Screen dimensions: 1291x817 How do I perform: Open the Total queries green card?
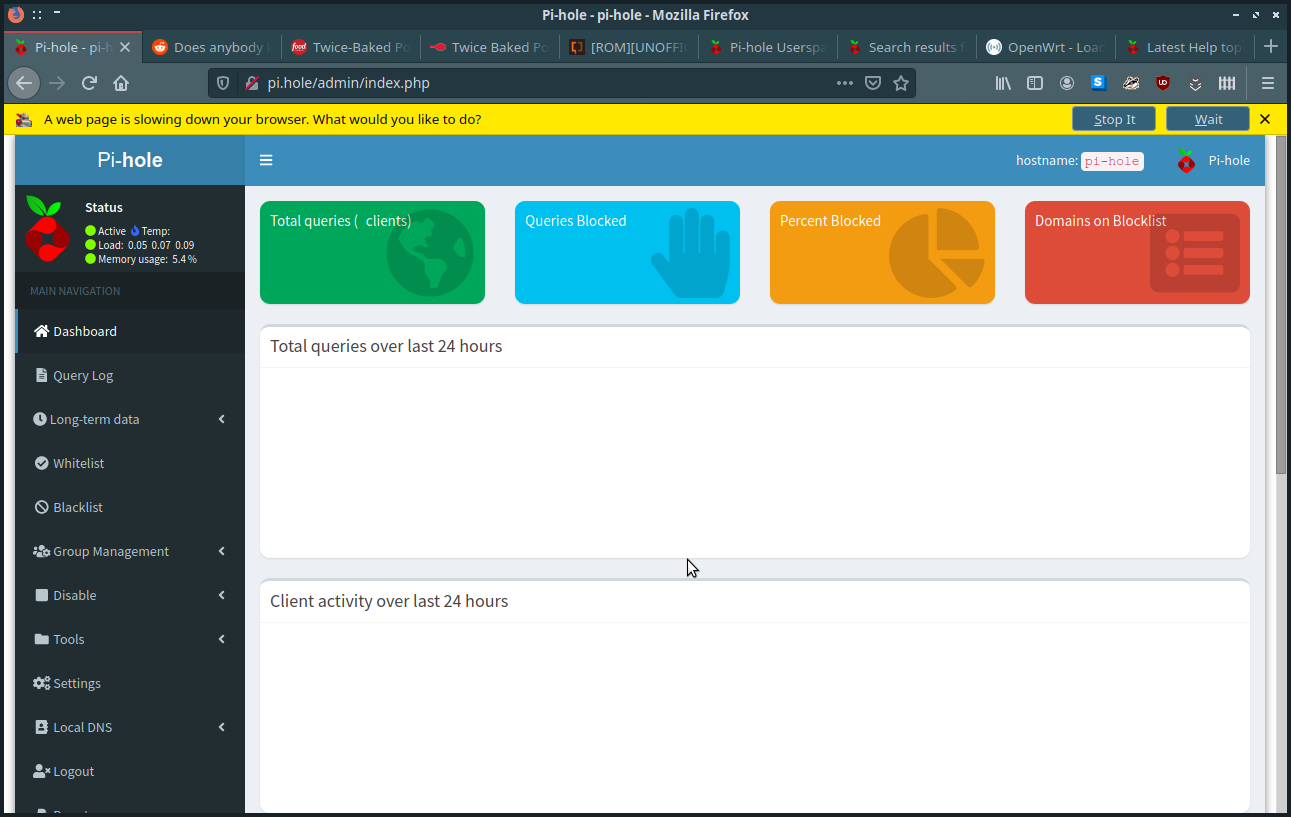(x=372, y=252)
